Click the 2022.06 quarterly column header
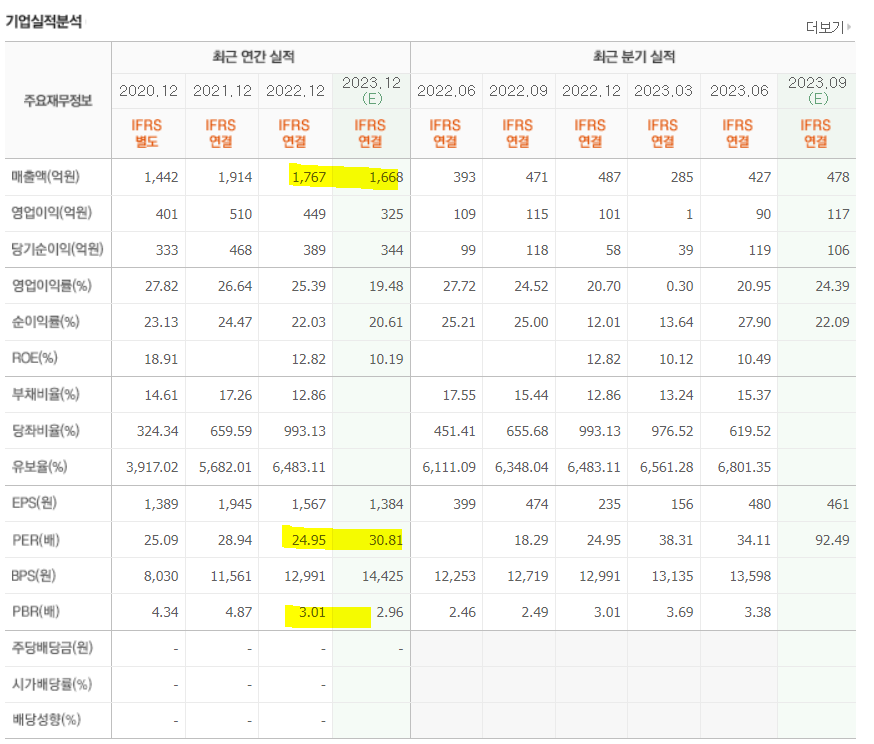This screenshot has height=744, width=874. point(446,91)
